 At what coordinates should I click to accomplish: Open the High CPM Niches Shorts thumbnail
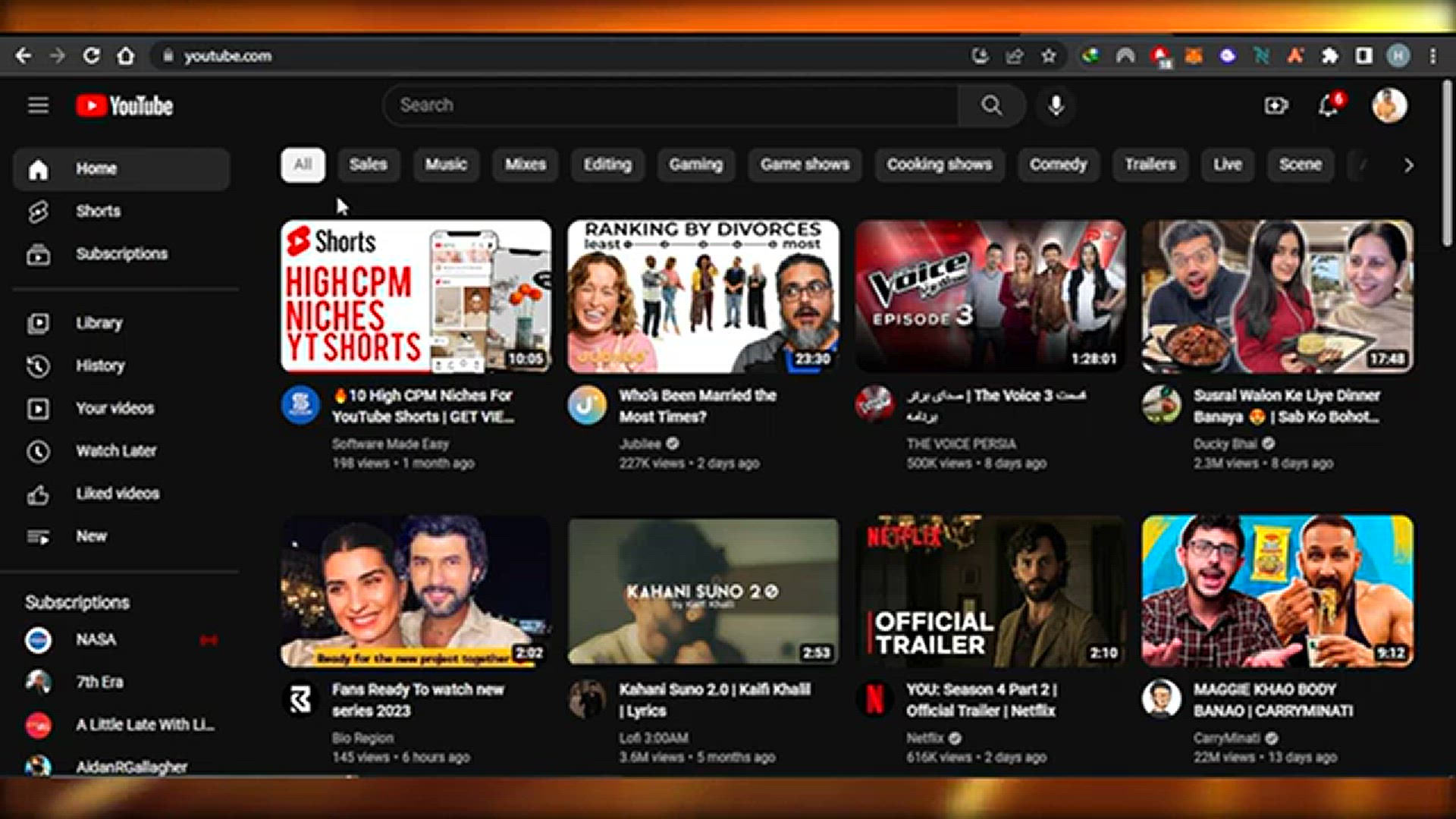tap(416, 297)
